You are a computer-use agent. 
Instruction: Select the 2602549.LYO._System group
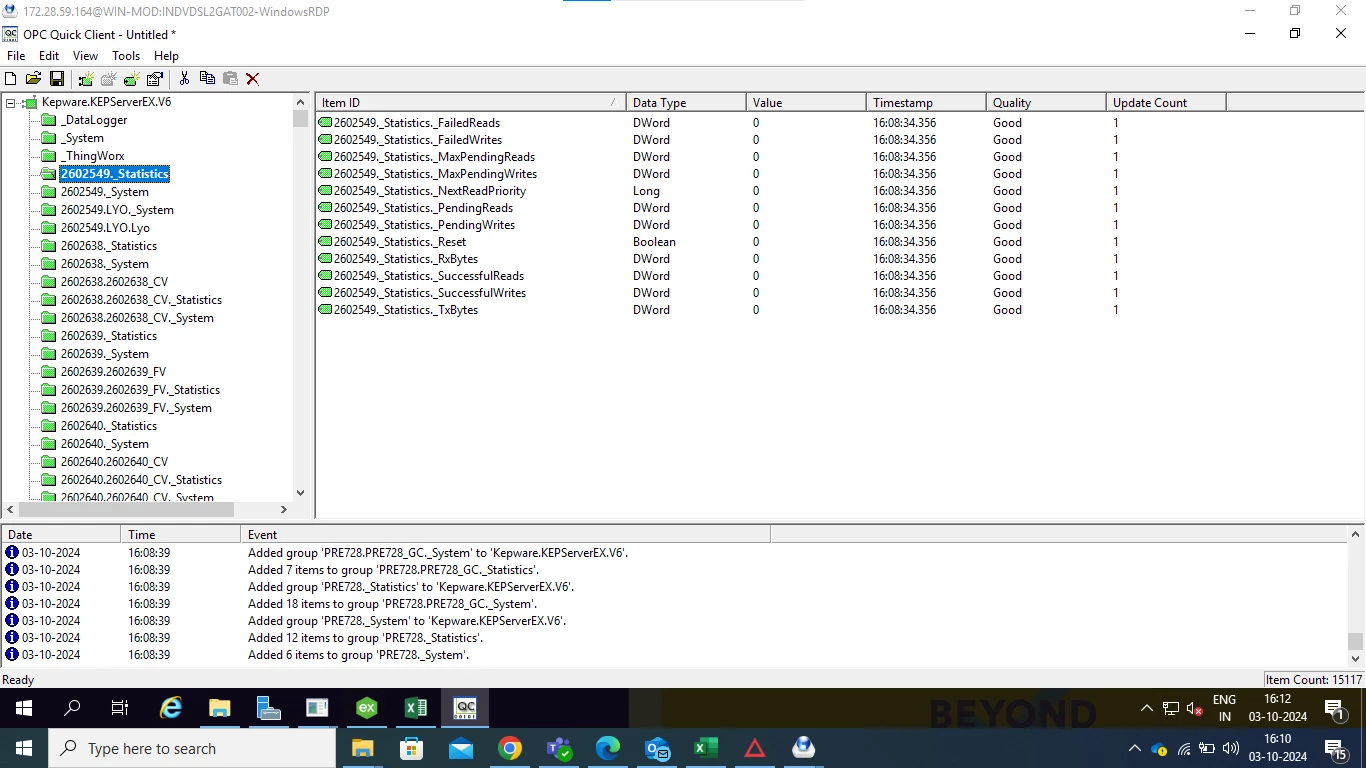(117, 210)
